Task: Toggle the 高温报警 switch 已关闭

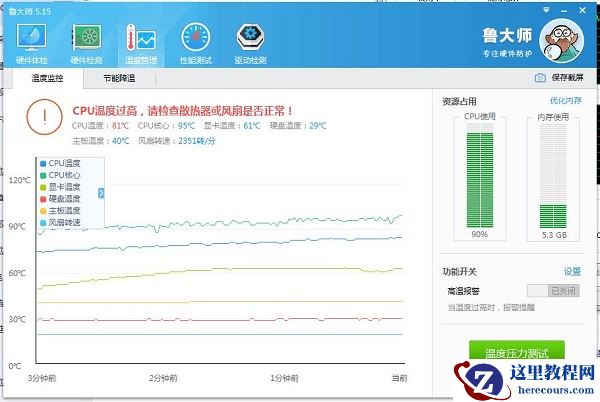Action: pyautogui.click(x=553, y=291)
